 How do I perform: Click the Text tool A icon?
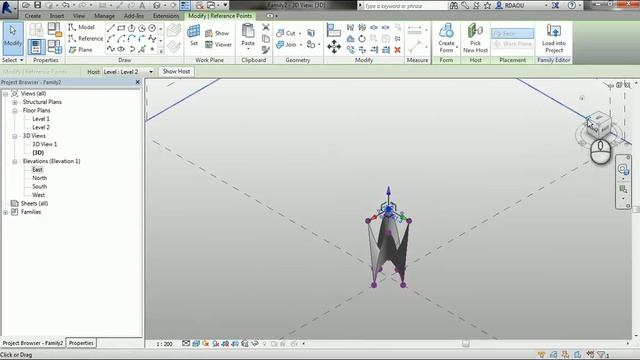142,5
